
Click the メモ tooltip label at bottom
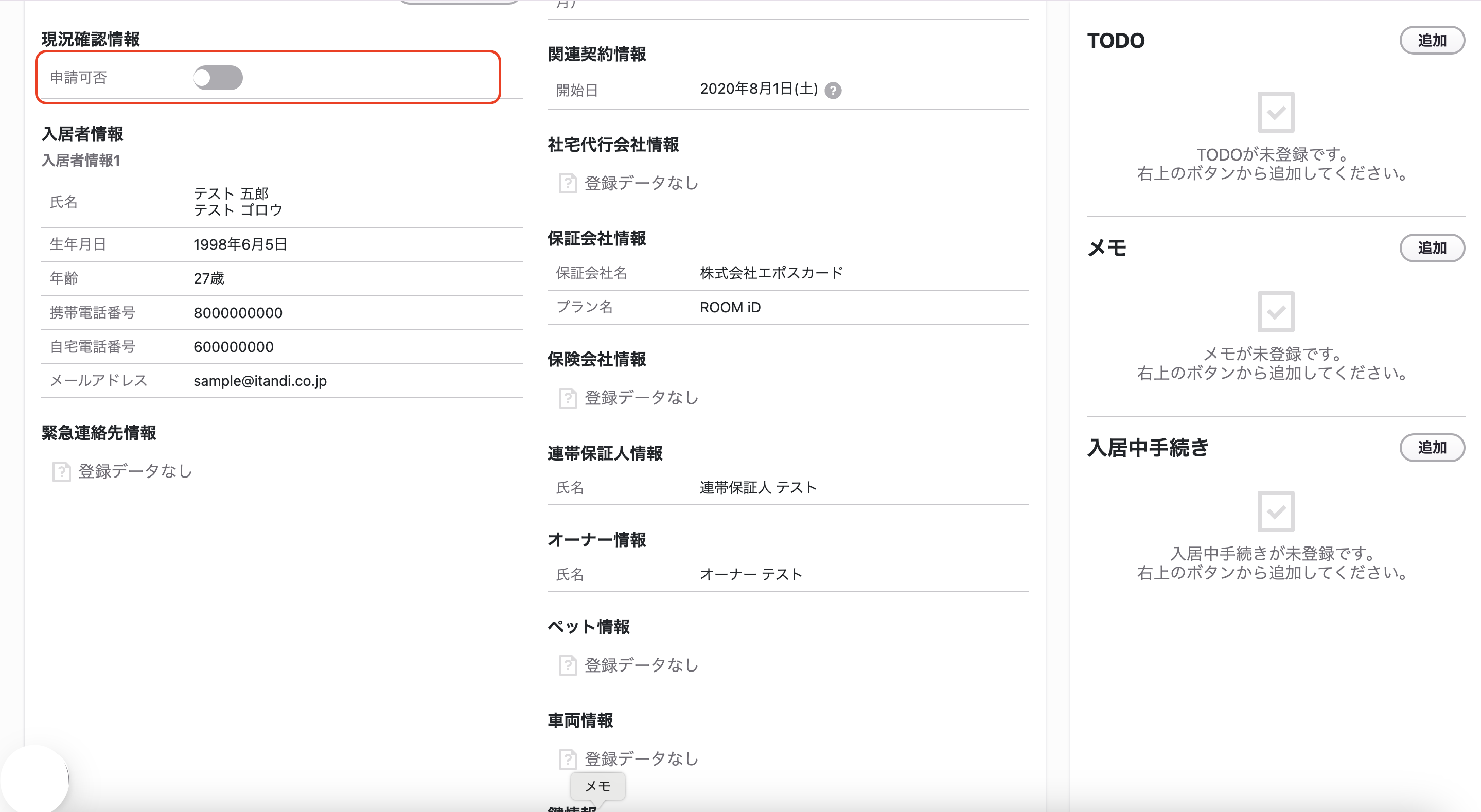597,786
